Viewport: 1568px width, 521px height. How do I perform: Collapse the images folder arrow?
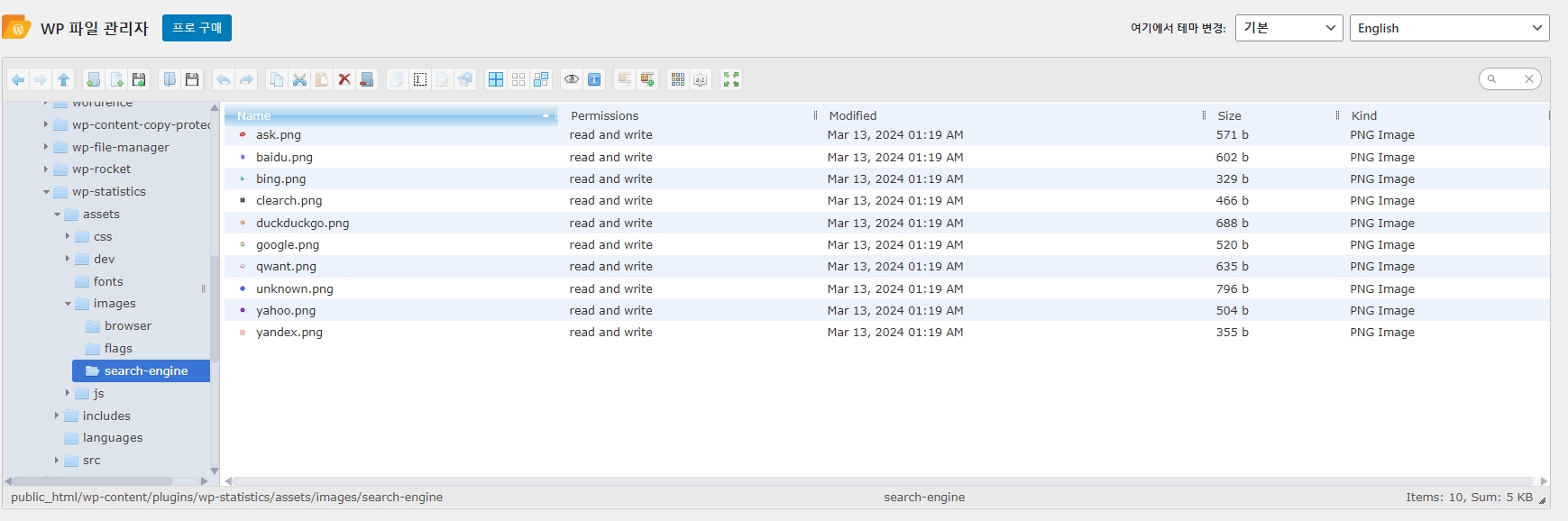click(68, 304)
